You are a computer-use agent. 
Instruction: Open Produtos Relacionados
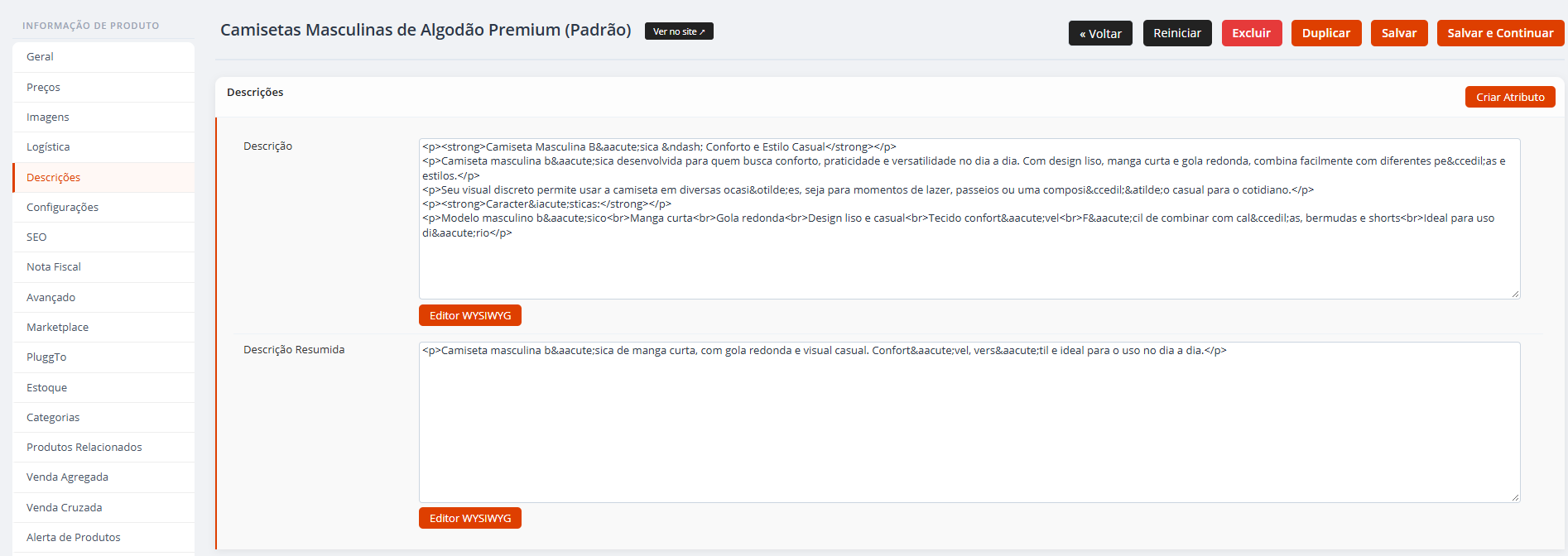(103, 447)
